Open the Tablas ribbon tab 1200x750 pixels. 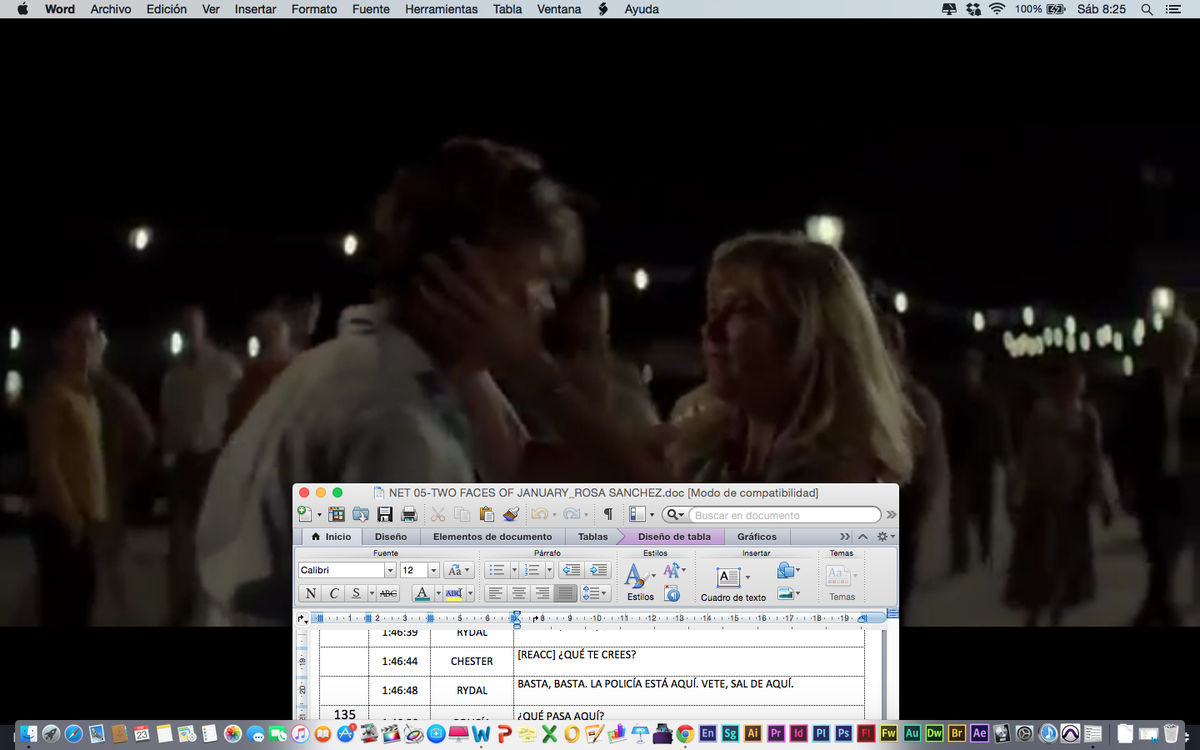click(593, 536)
